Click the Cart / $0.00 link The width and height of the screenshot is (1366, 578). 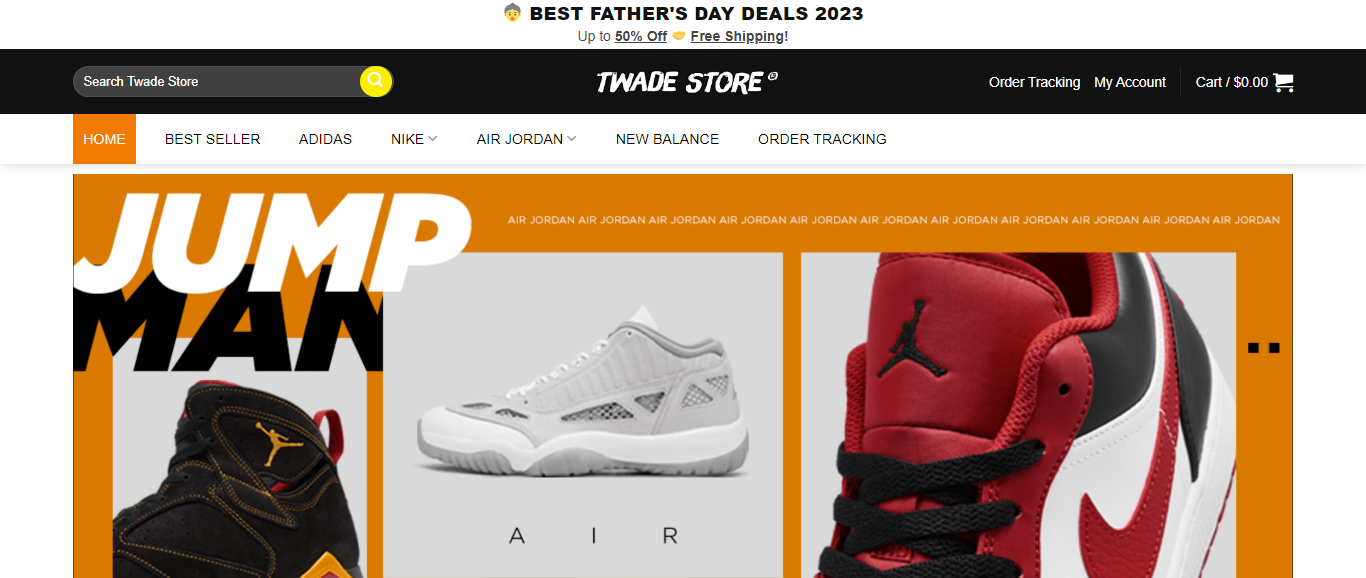pos(1232,82)
